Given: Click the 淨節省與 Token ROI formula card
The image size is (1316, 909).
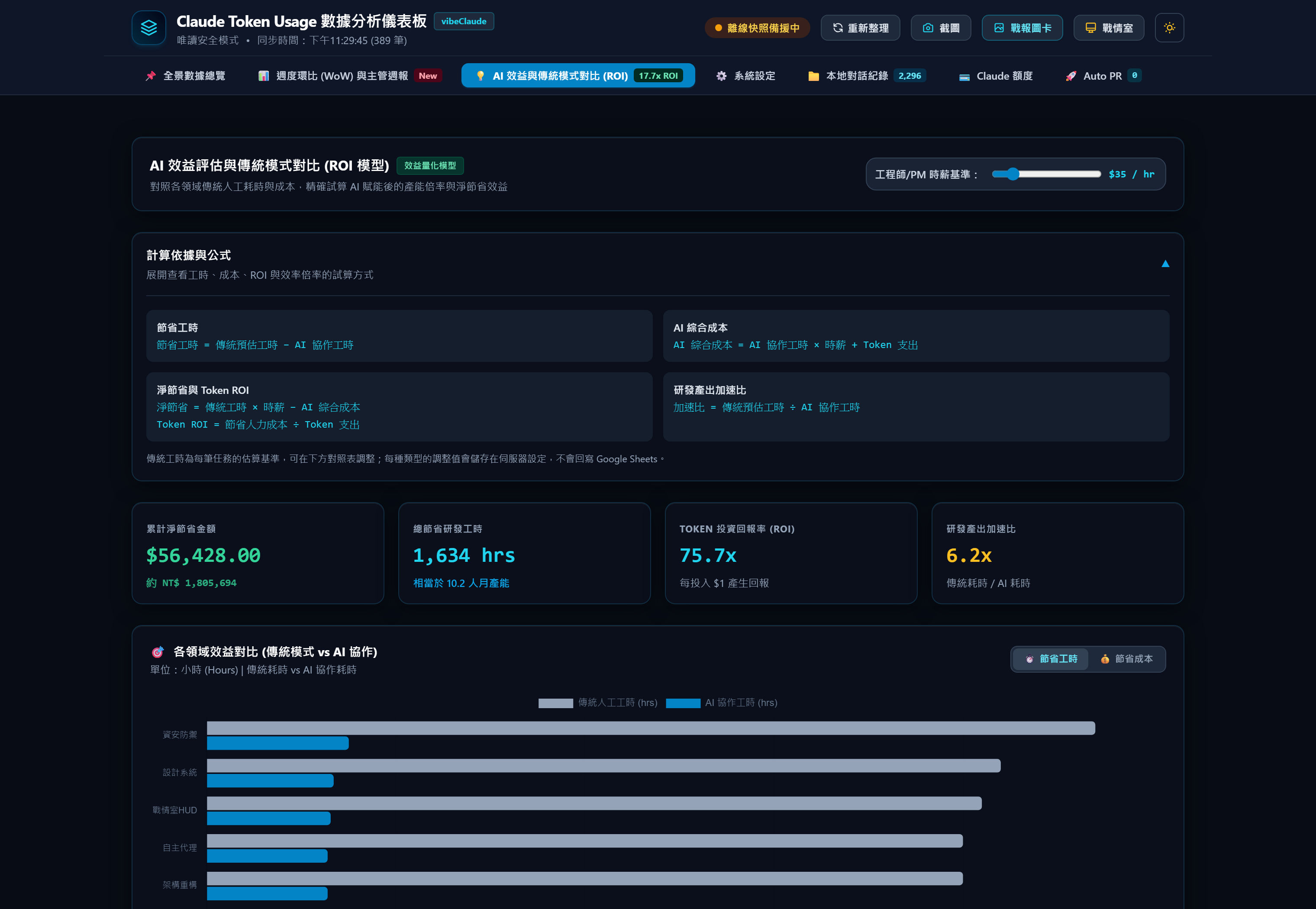Looking at the screenshot, I should point(399,407).
